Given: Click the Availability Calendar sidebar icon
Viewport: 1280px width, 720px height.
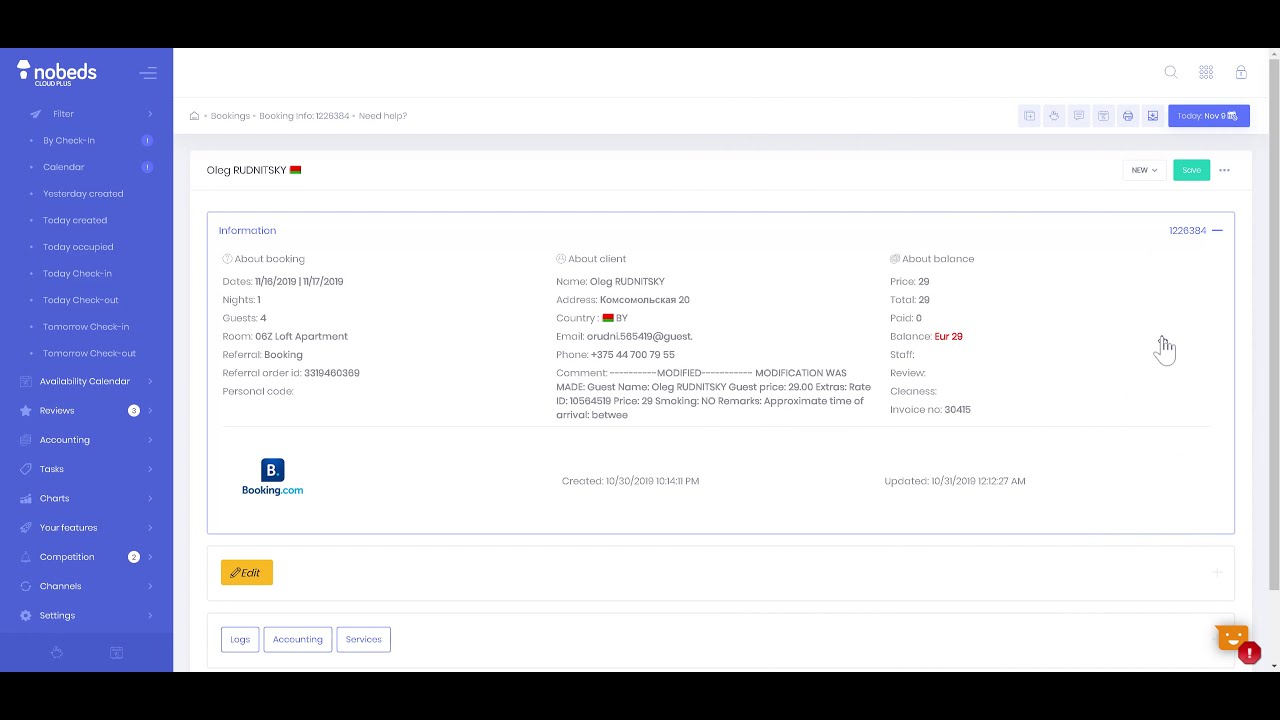Looking at the screenshot, I should 26,381.
